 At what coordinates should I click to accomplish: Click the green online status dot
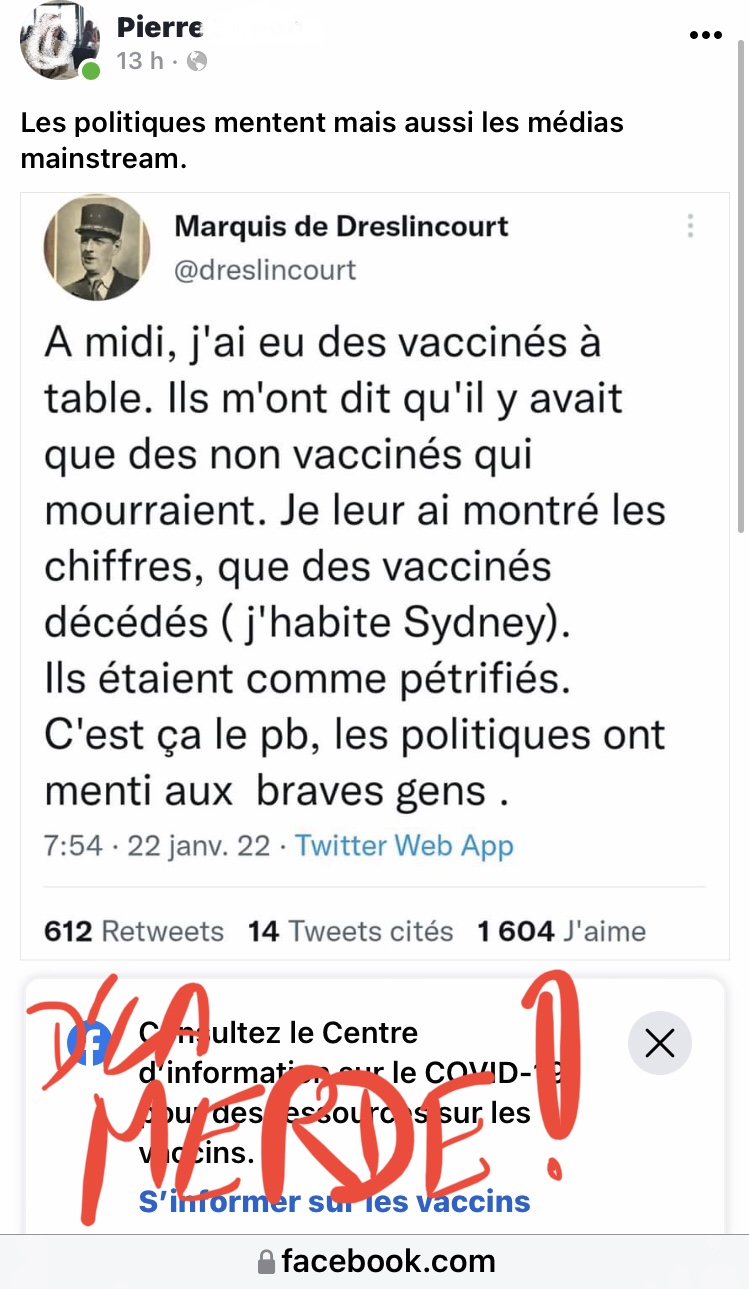pyautogui.click(x=91, y=71)
